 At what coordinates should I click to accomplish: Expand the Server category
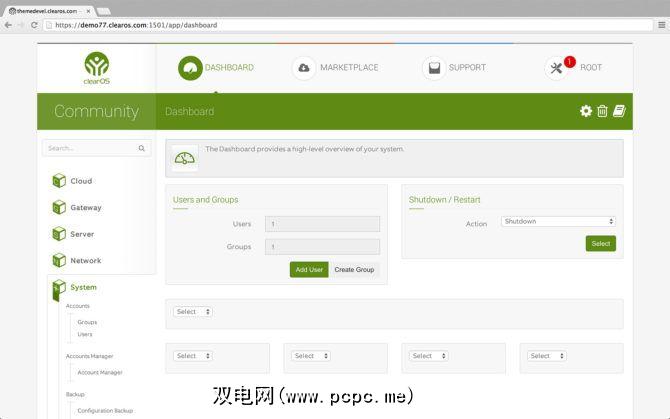[82, 234]
